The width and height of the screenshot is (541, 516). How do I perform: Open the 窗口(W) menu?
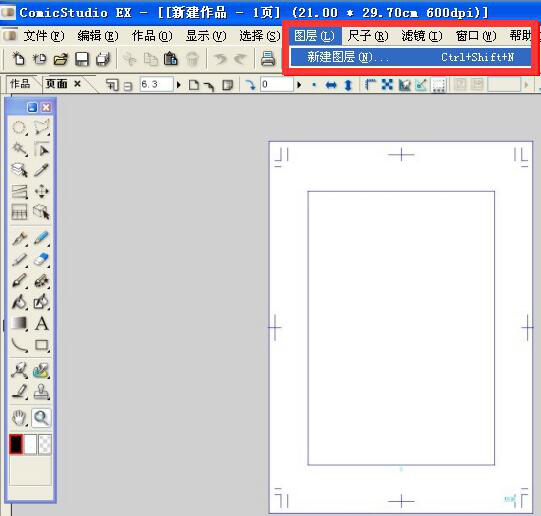coord(476,36)
